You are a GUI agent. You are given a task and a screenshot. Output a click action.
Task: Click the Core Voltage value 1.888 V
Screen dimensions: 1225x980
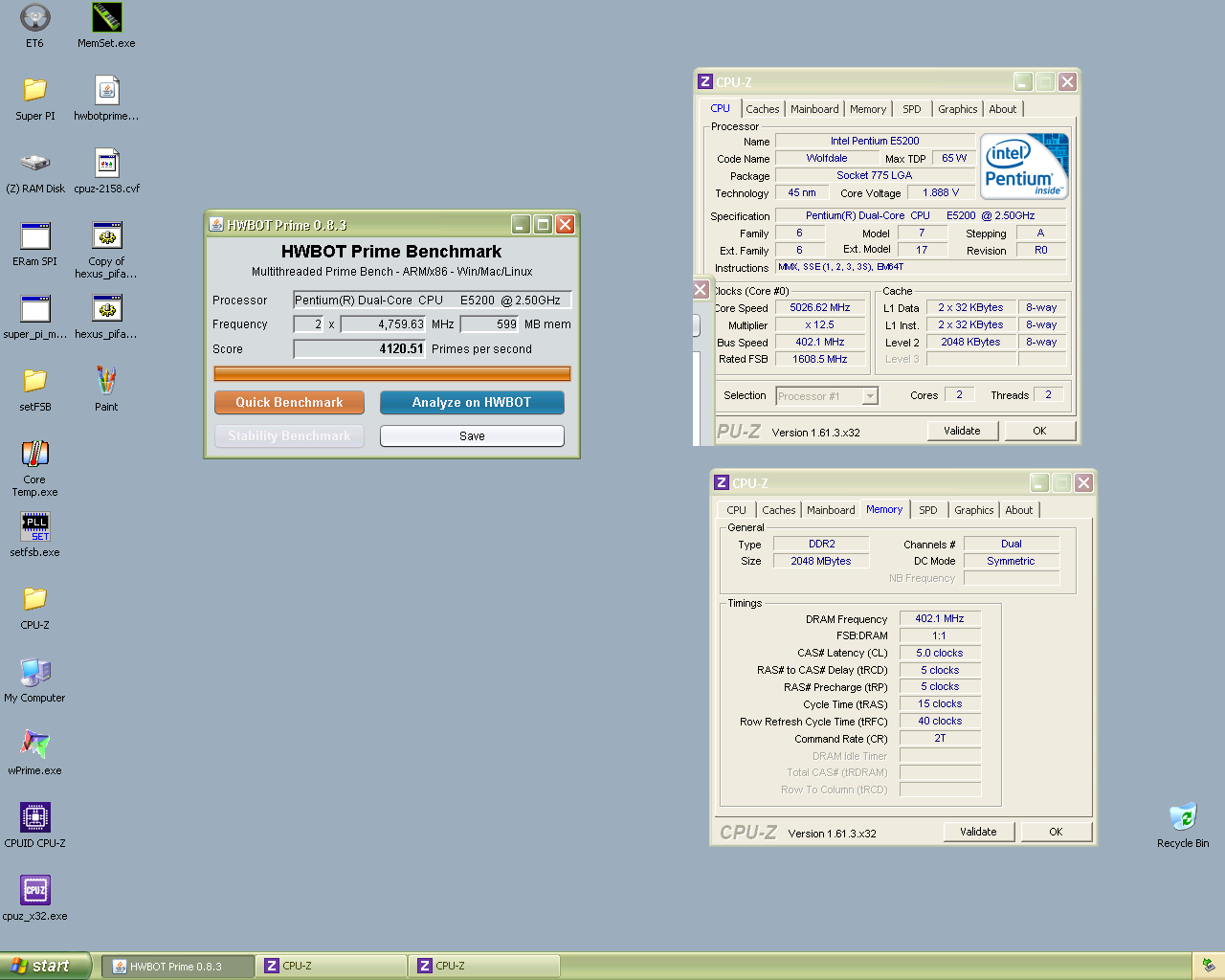[941, 193]
